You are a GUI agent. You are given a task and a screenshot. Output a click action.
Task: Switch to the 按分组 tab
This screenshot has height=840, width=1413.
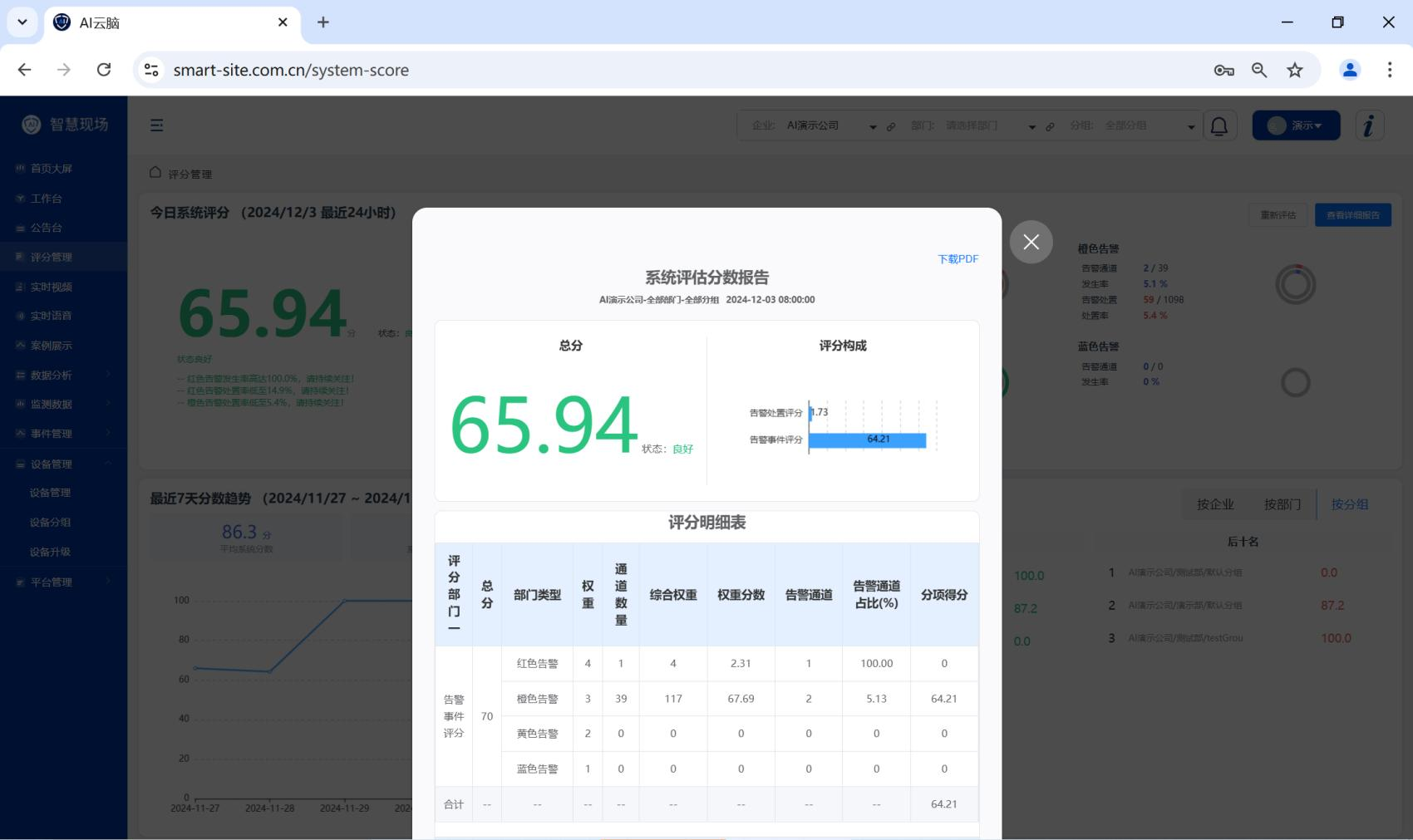pos(1350,504)
